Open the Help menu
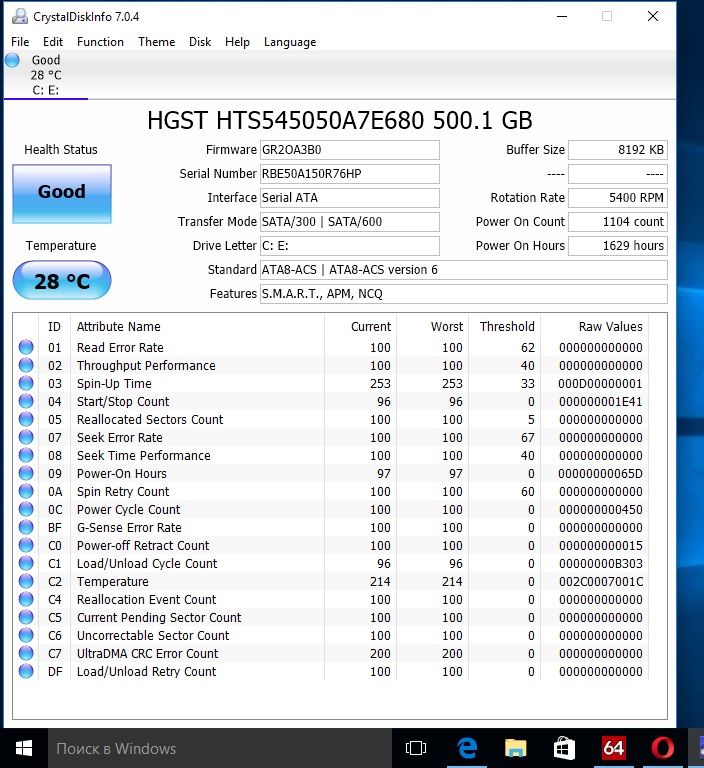Image resolution: width=704 pixels, height=768 pixels. [x=237, y=42]
